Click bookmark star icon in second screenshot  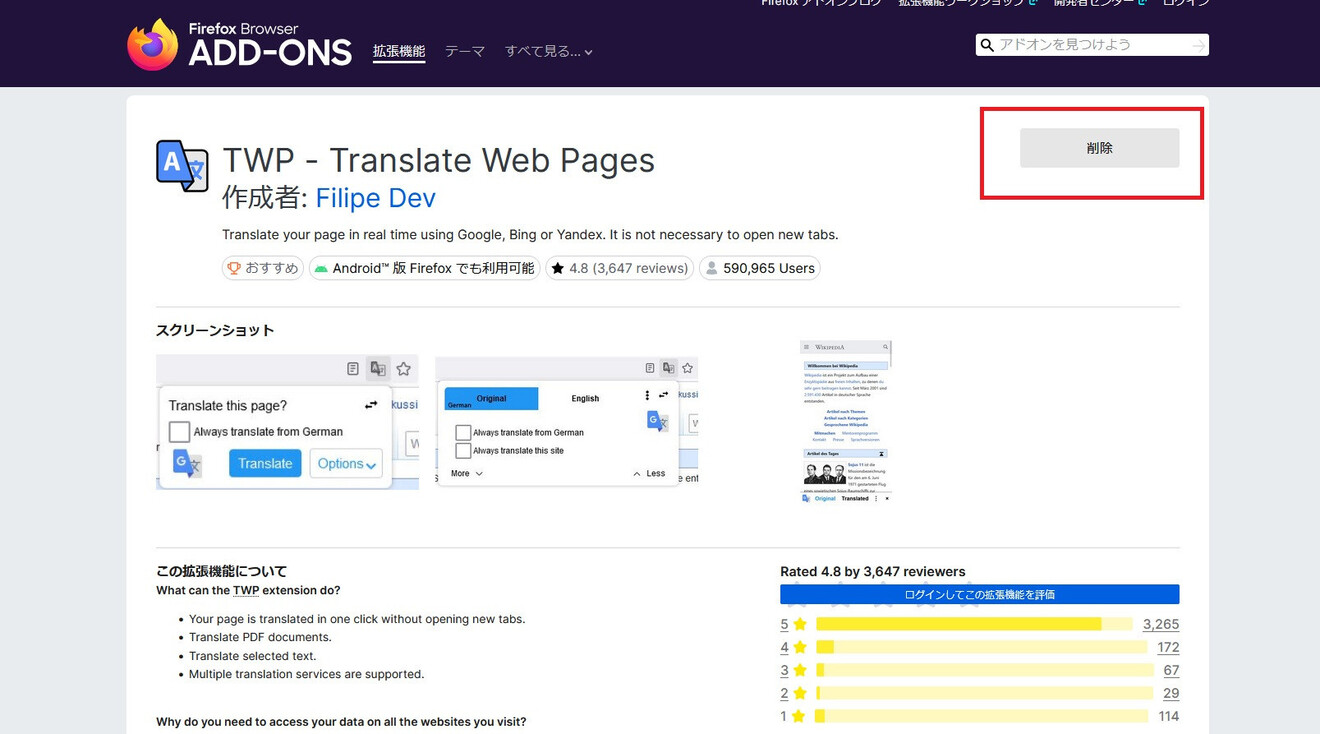click(687, 368)
